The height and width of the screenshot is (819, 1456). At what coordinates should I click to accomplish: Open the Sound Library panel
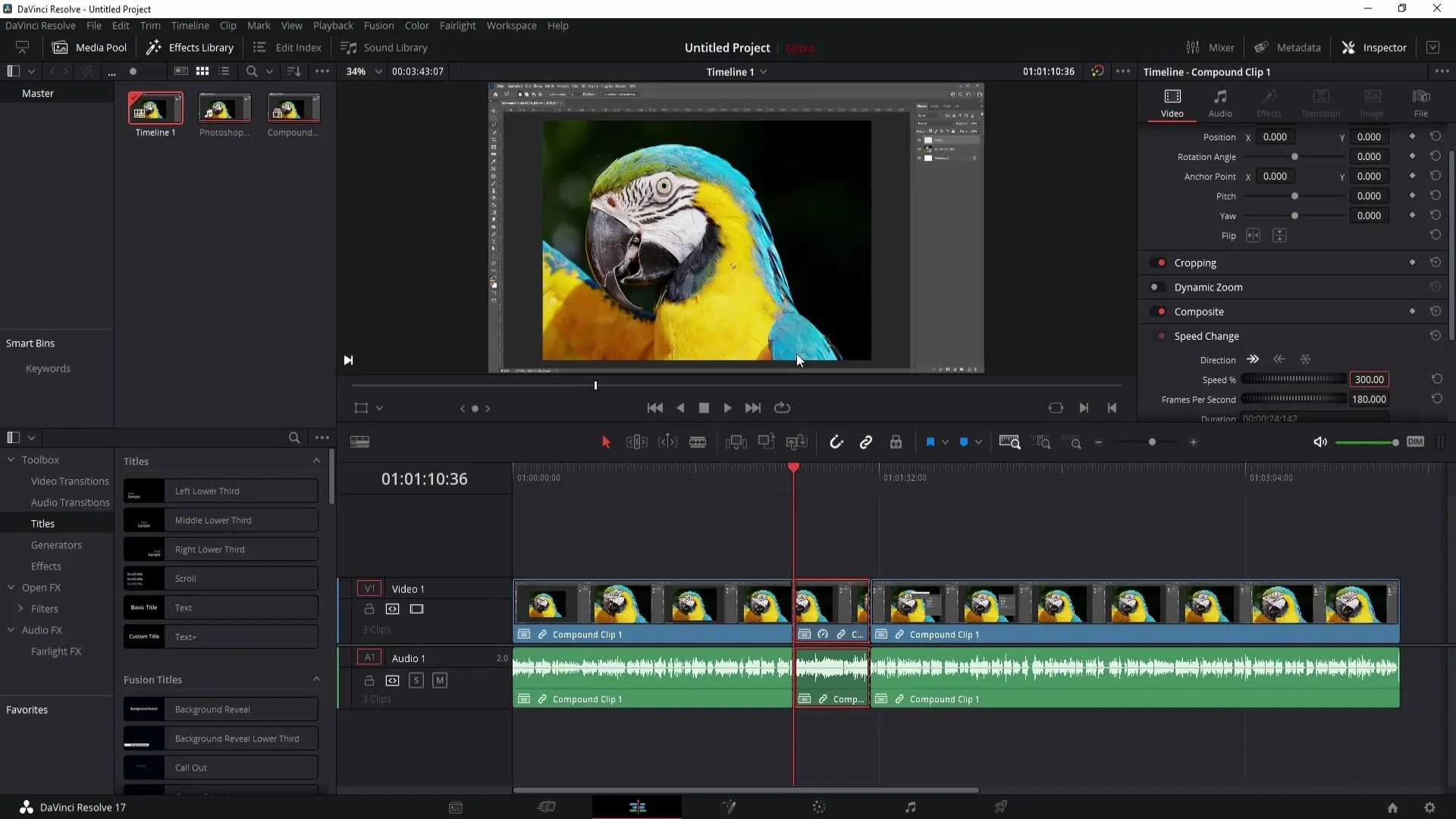point(384,47)
